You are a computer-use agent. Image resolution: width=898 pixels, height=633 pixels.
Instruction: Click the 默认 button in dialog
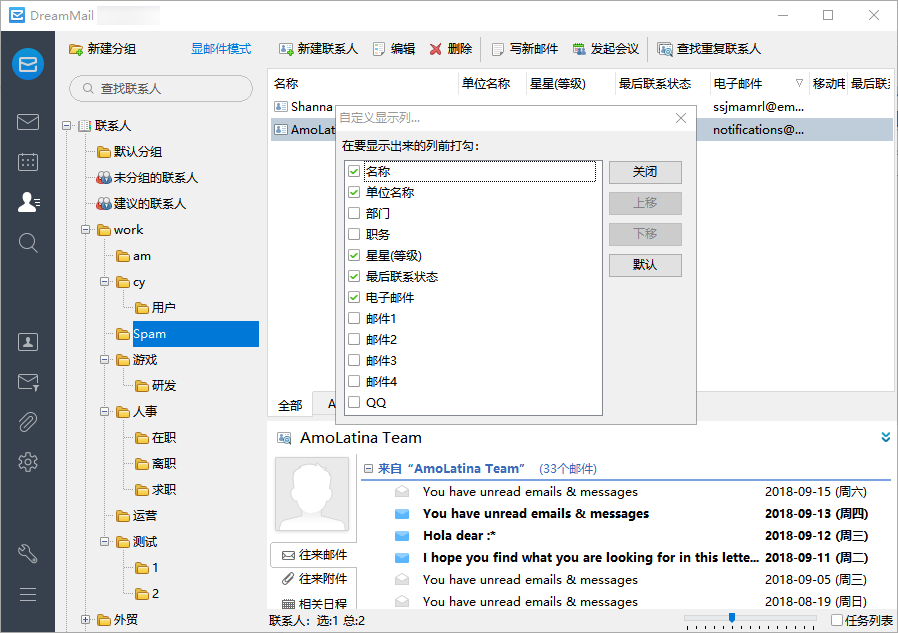645,265
